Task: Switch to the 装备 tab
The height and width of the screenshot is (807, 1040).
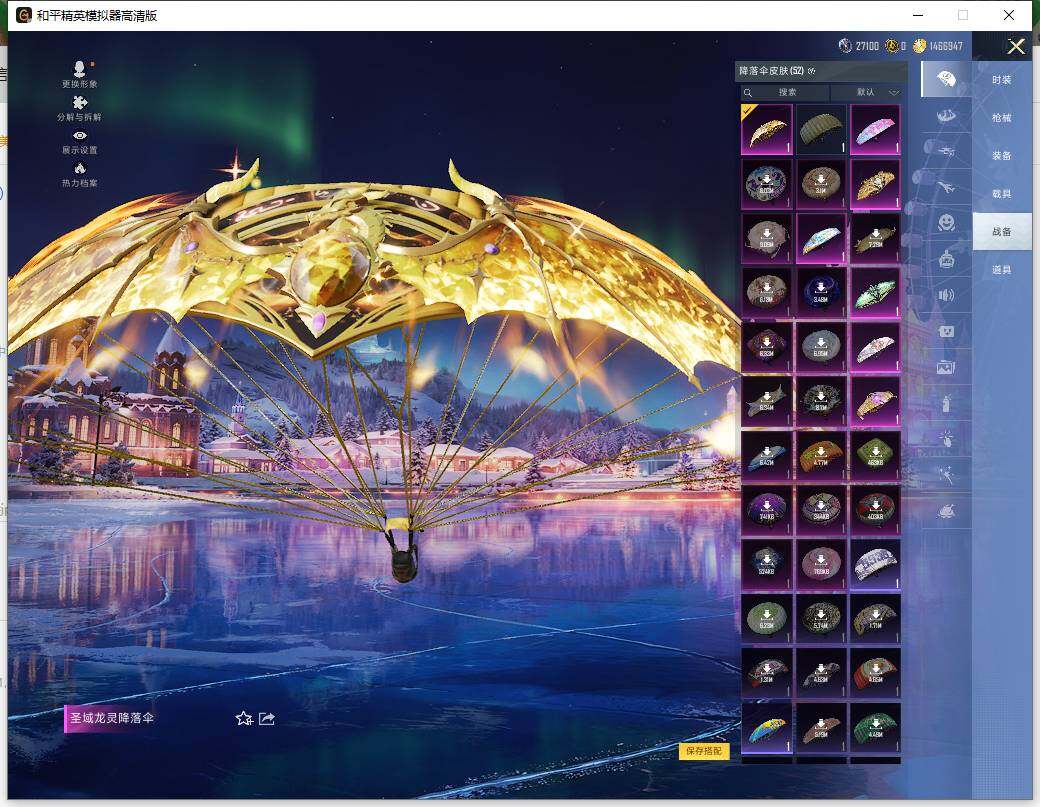Action: (1002, 155)
